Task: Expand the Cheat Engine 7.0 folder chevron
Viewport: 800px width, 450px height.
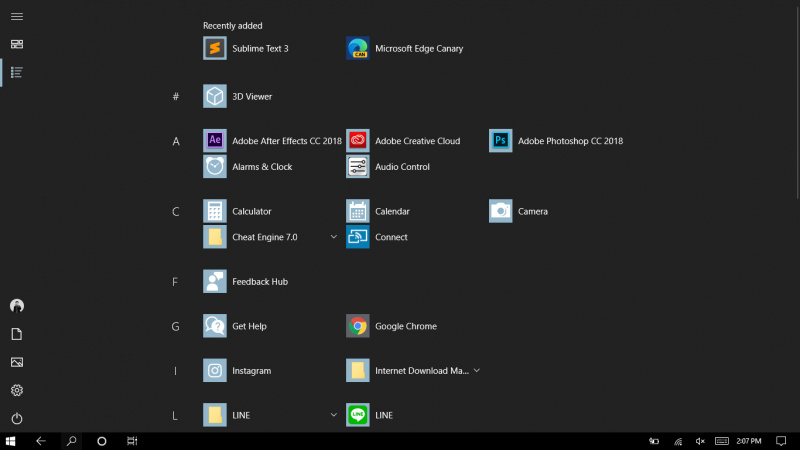Action: tap(334, 237)
